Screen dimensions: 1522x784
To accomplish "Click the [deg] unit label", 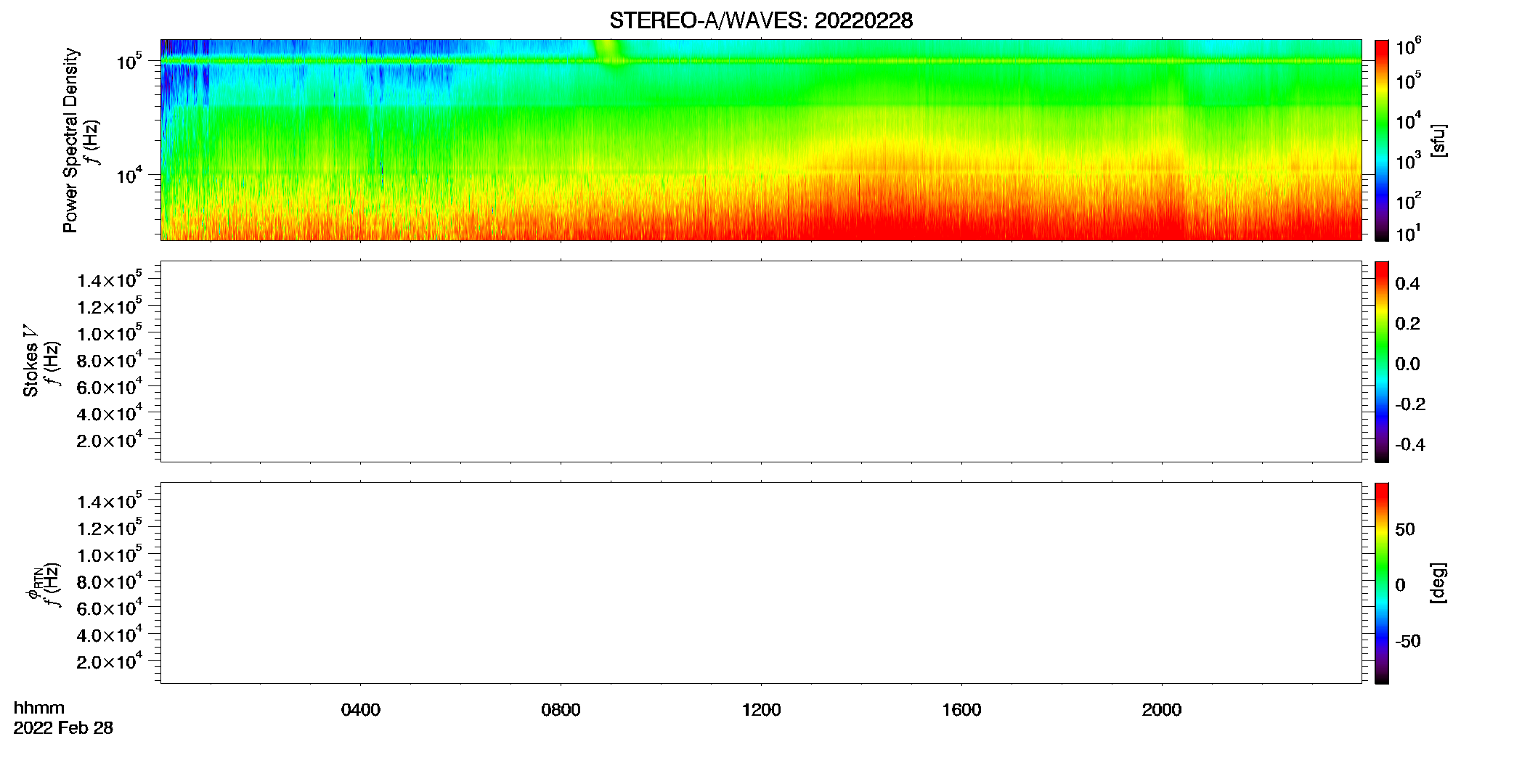I will (x=1438, y=583).
